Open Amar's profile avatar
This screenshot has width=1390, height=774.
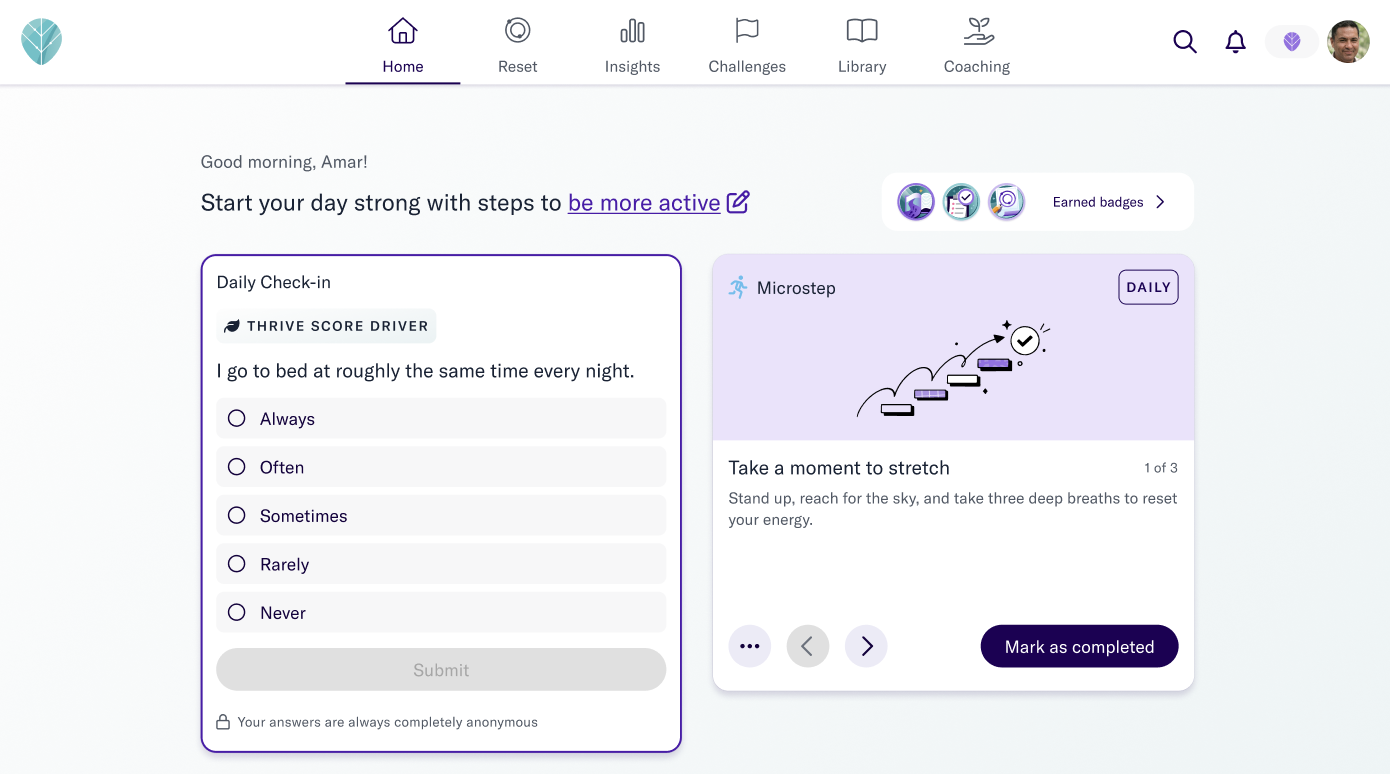1348,42
